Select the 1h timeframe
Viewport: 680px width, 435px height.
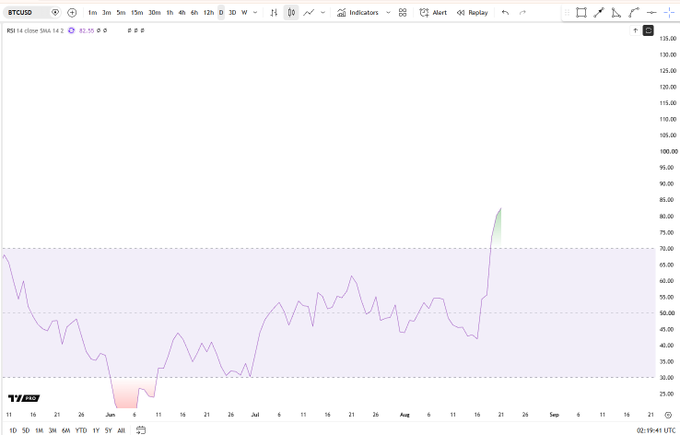170,13
